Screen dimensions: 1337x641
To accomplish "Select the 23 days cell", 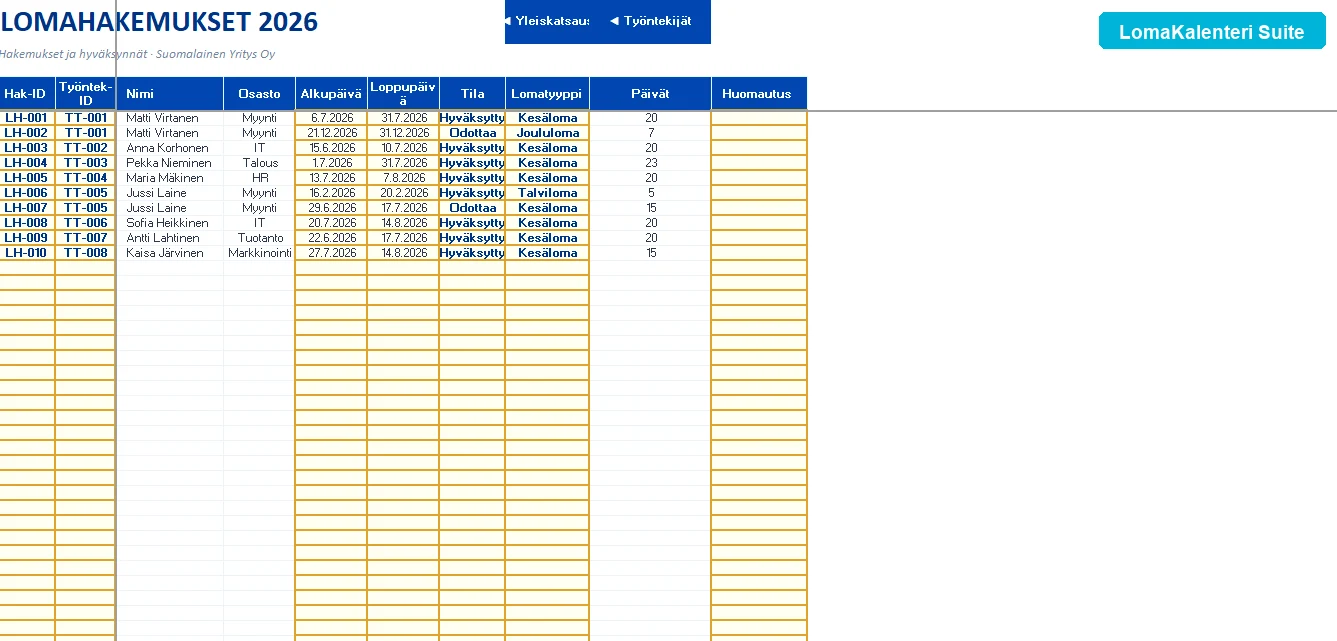I will tap(650, 163).
